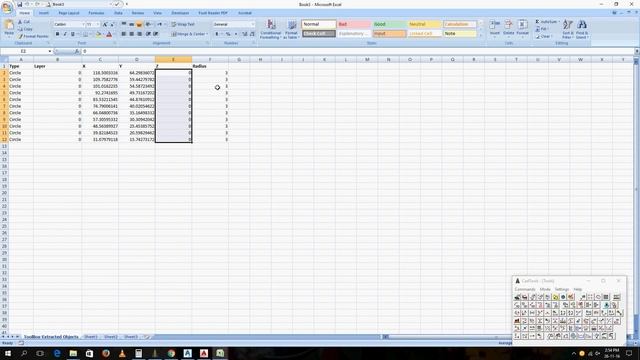640x360 pixels.
Task: Open the Merge & Center dropdown
Action: point(207,34)
